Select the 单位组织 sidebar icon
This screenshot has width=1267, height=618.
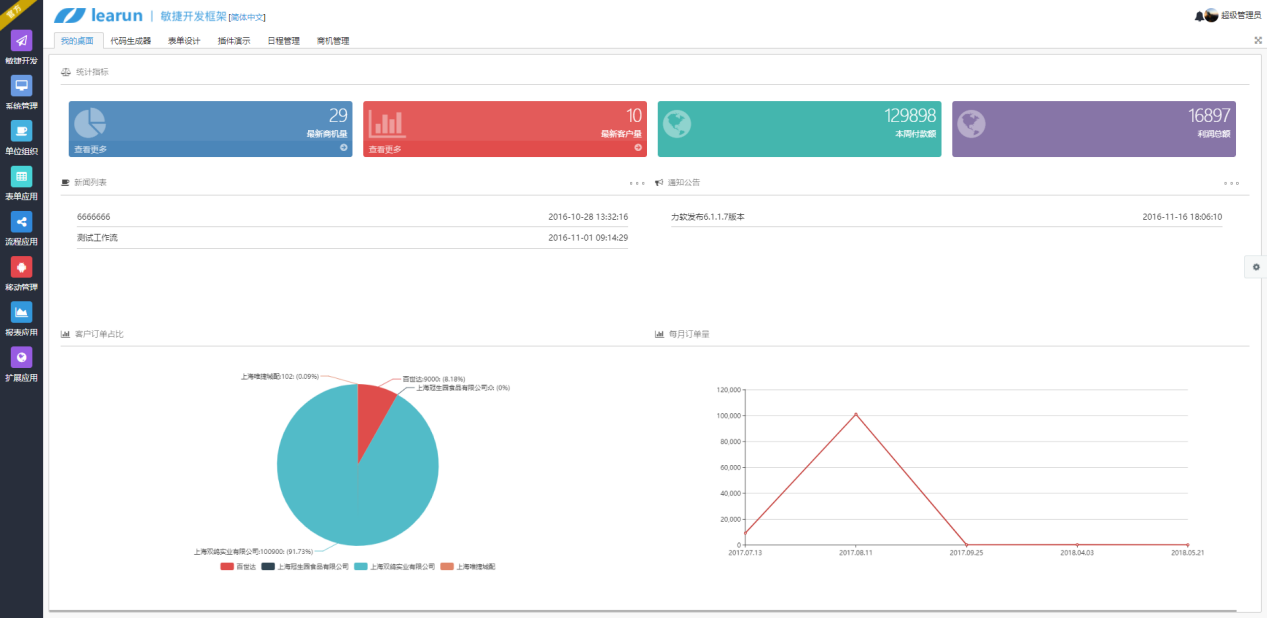[x=21, y=131]
